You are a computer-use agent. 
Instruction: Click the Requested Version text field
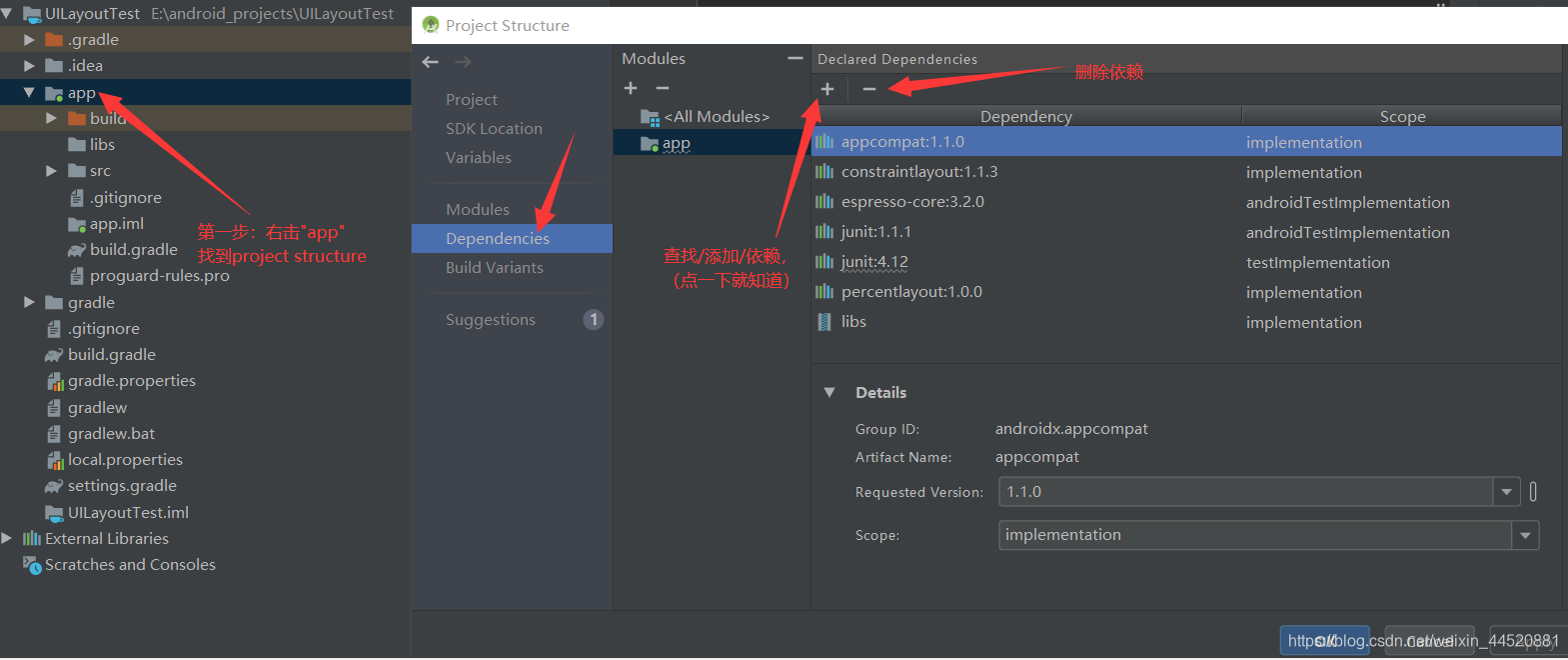click(1246, 492)
